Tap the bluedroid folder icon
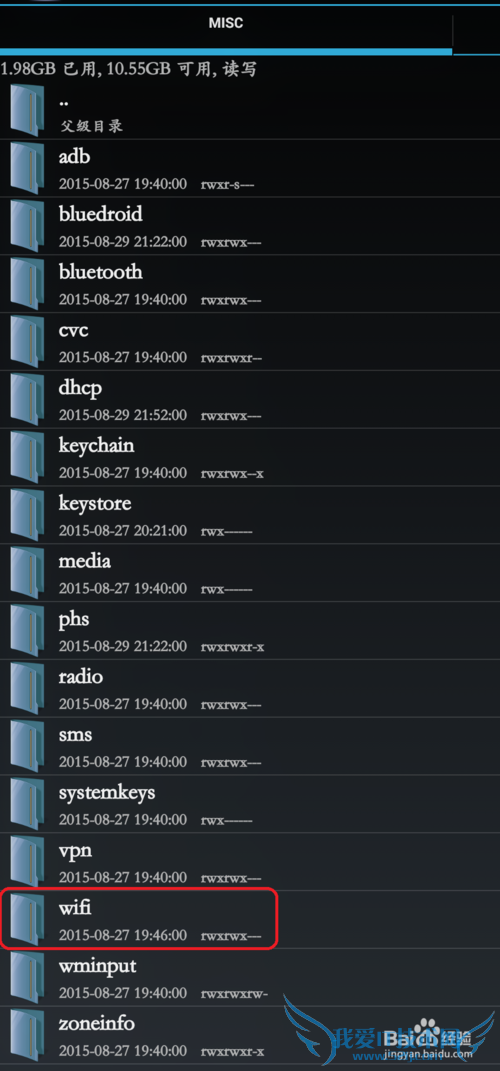The height and width of the screenshot is (1071, 500). point(28,226)
